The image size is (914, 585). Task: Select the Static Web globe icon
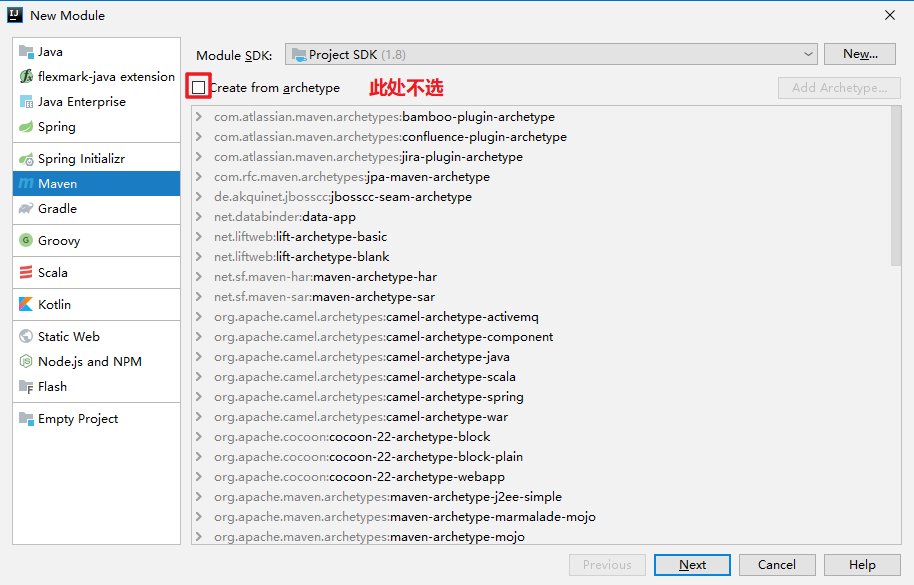click(26, 336)
